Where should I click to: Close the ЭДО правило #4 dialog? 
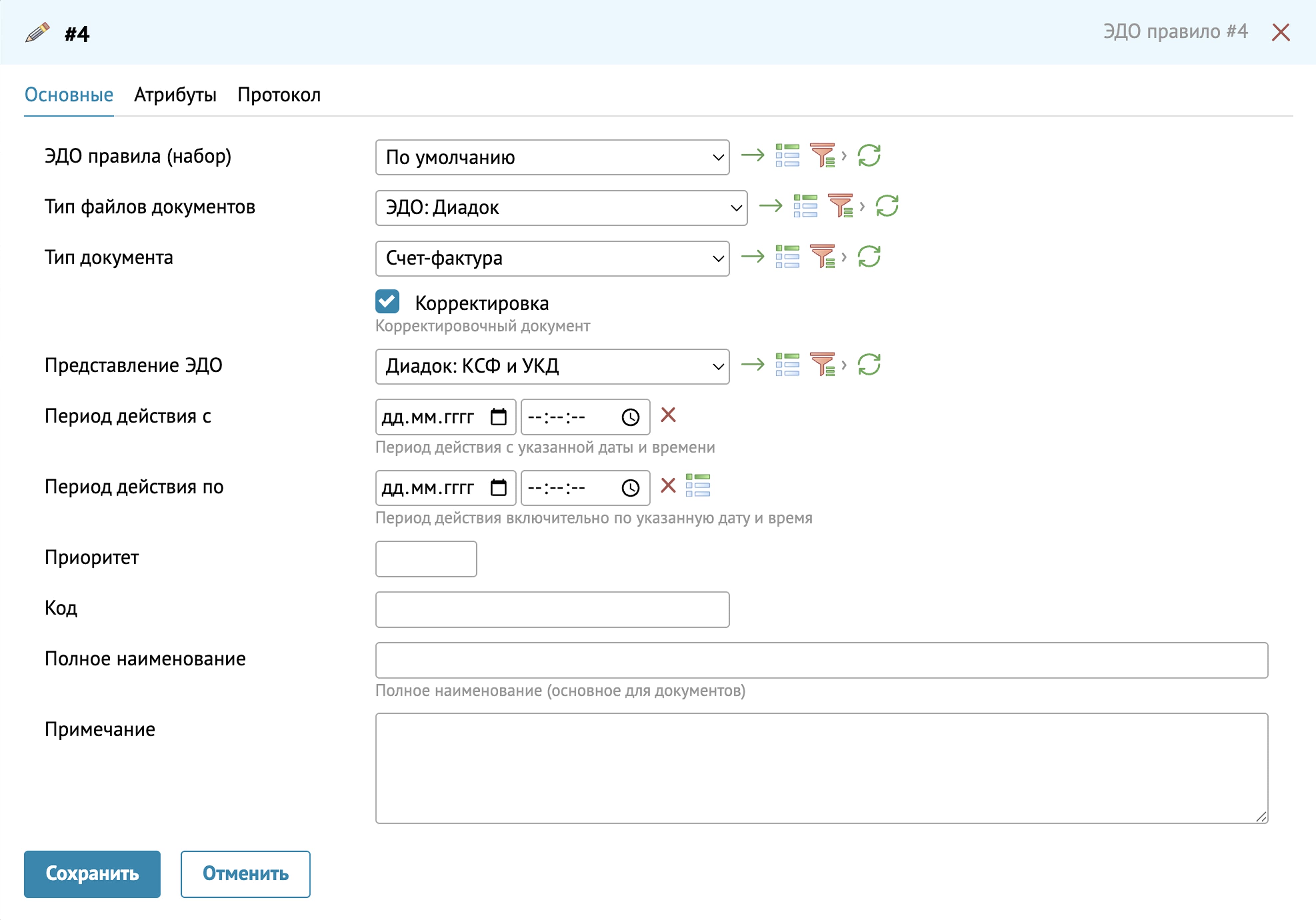pos(1280,33)
